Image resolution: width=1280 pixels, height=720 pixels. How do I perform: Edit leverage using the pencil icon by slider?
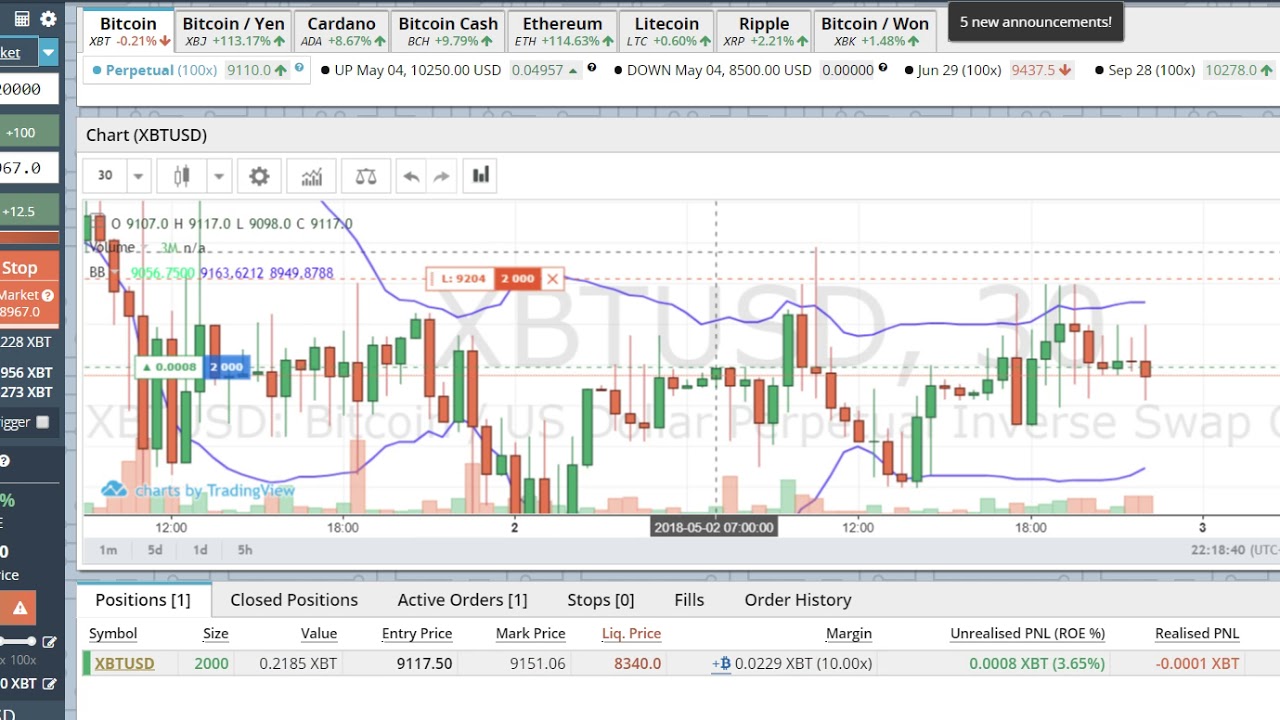click(x=49, y=642)
